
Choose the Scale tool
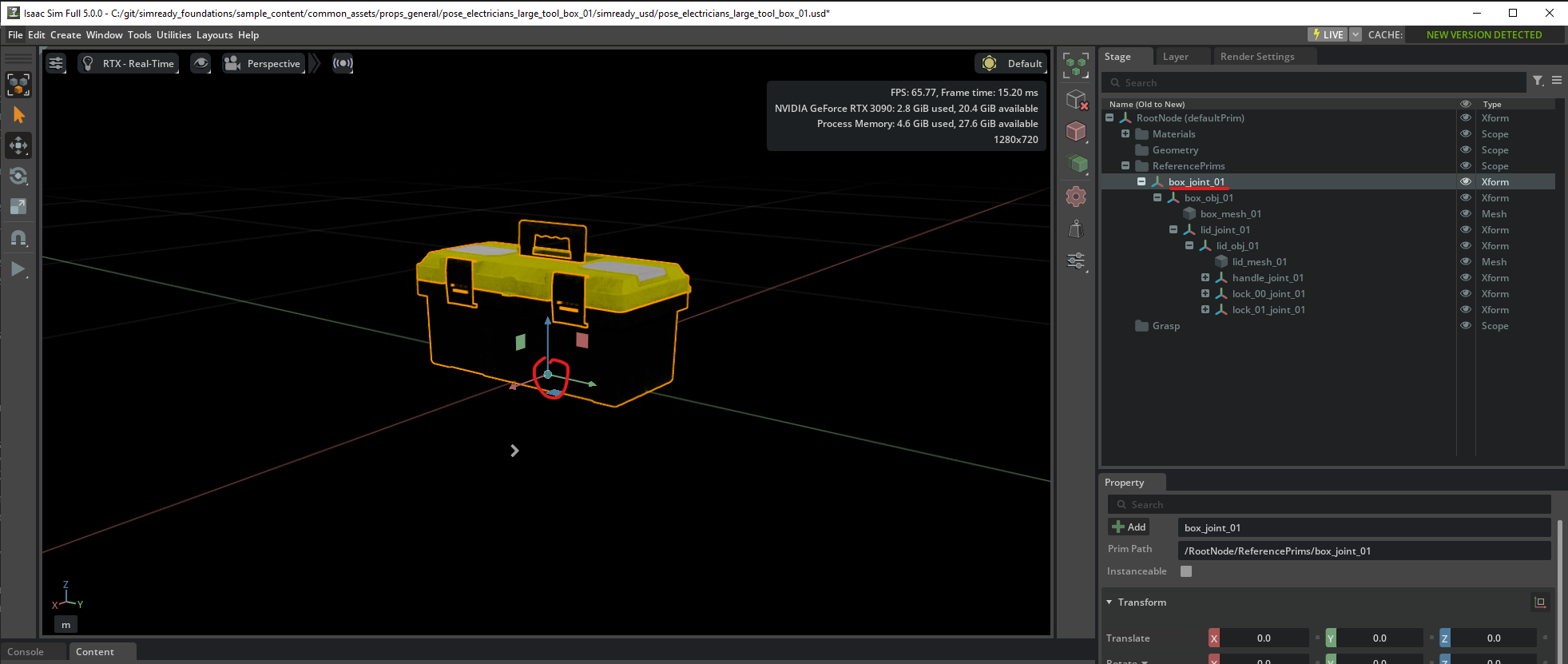click(18, 207)
